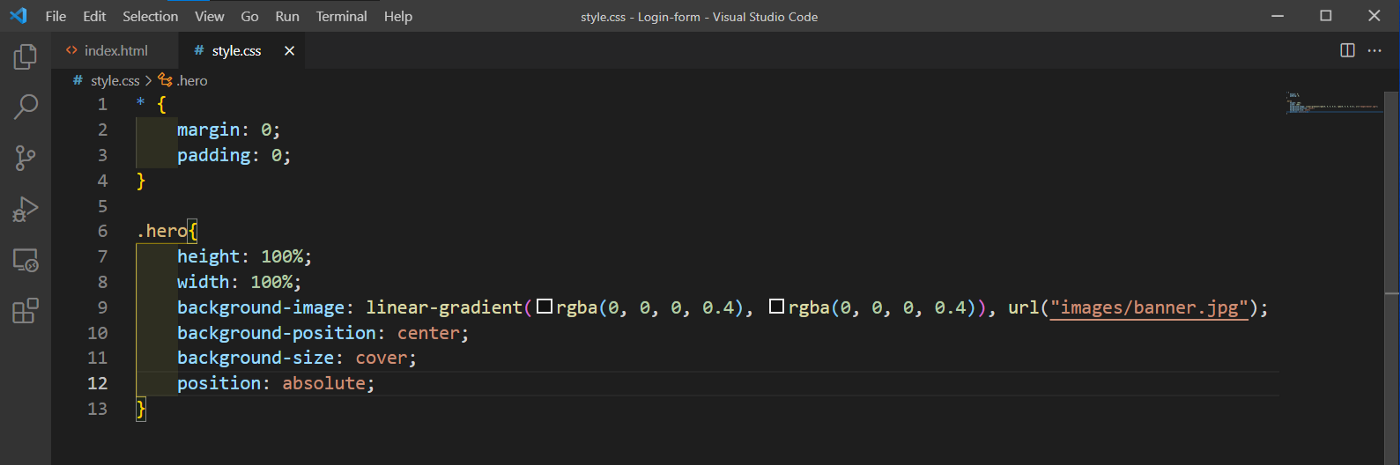Screen dimensions: 1400x465
Task: Close the Visual Studio Code window
Action: tap(1375, 16)
